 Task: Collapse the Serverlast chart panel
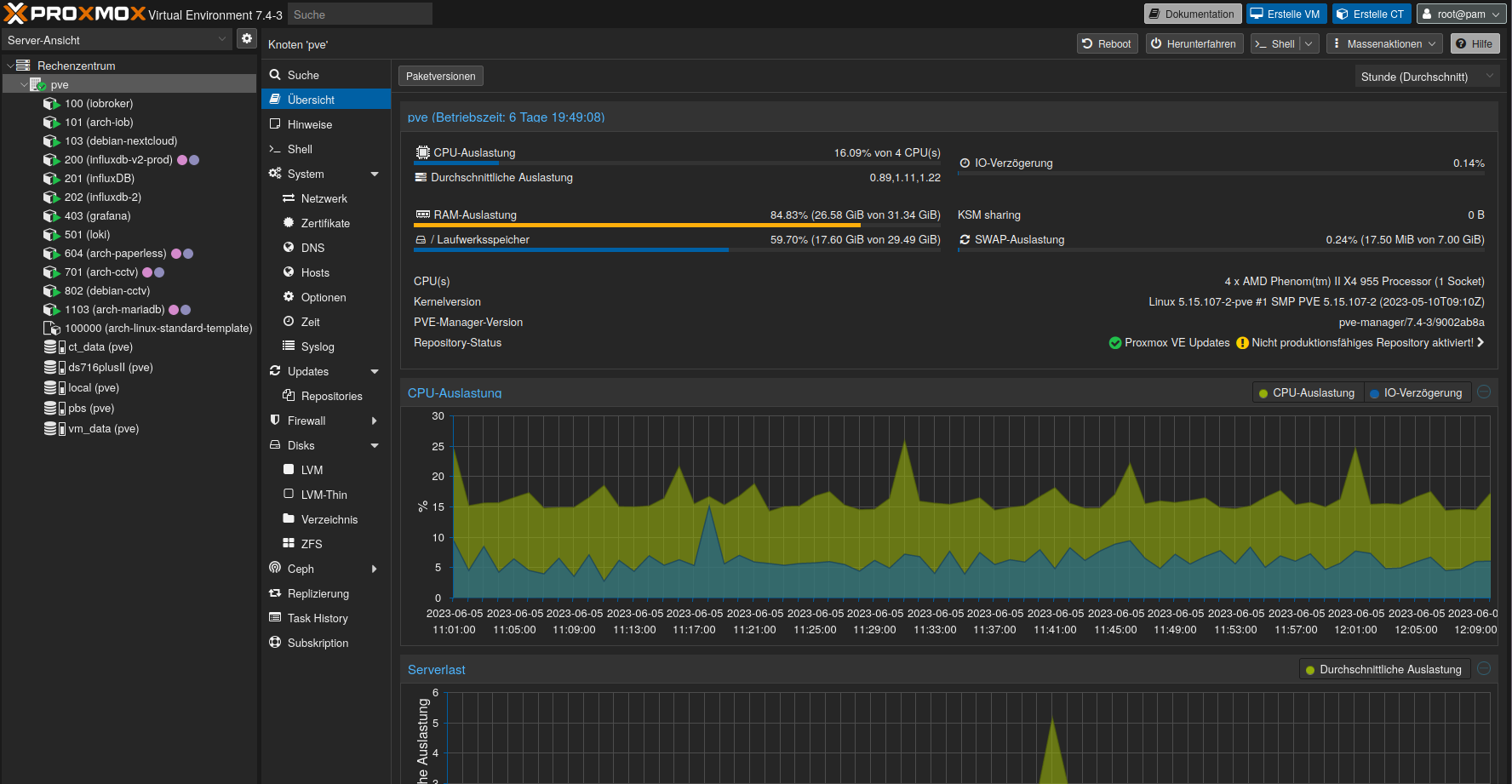tap(1484, 669)
